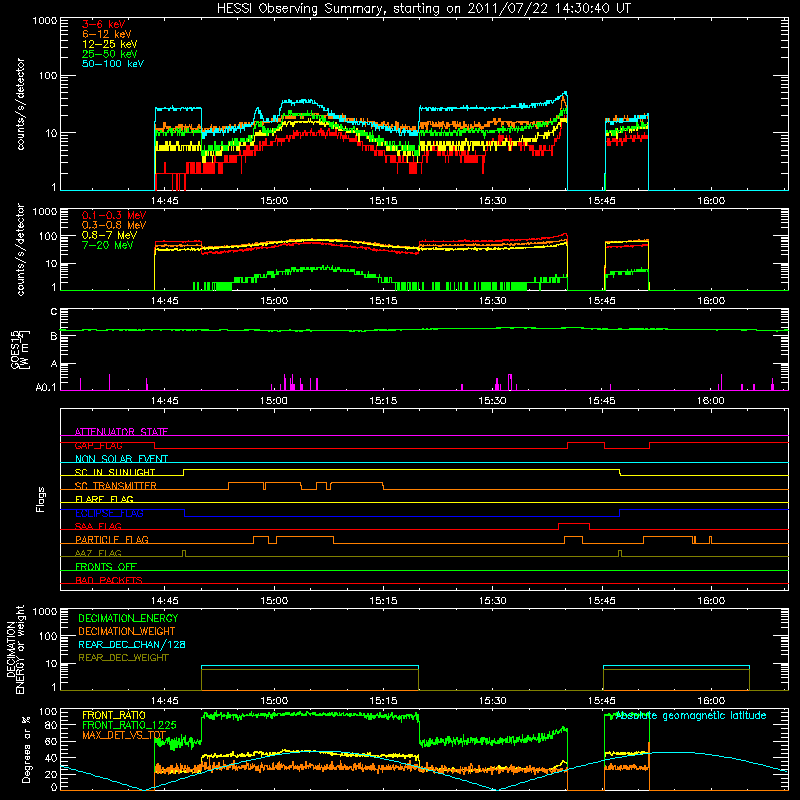
Task: Click the 80 tick on Degrees or % axis
Action: (x=52, y=725)
